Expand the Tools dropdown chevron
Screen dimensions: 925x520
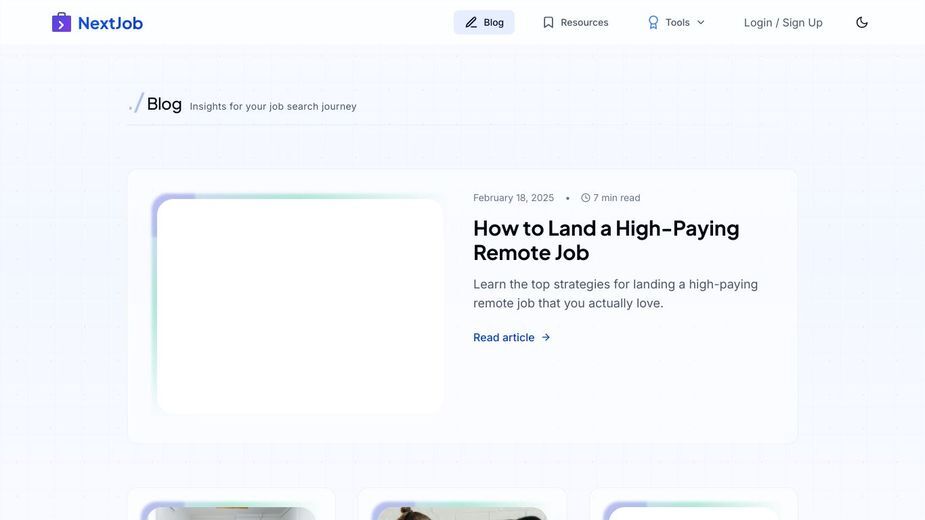[x=701, y=22]
